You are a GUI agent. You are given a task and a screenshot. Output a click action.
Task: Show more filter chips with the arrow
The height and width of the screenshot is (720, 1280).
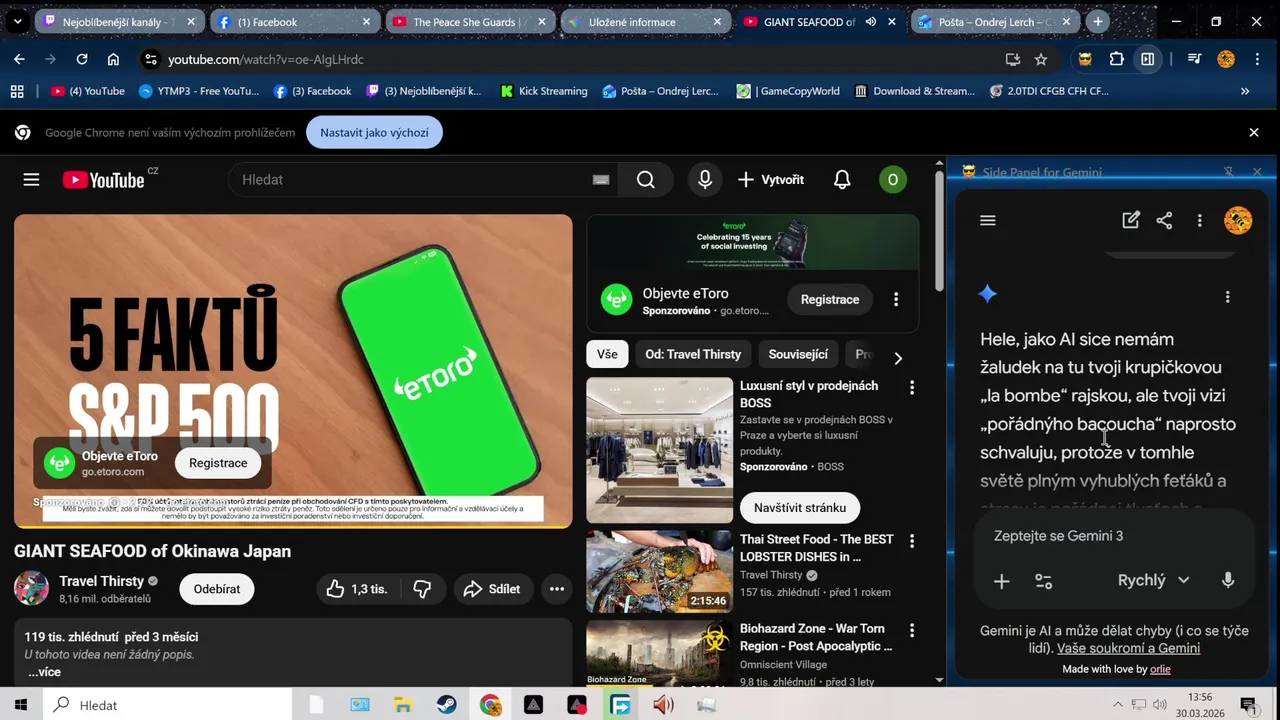(x=898, y=358)
